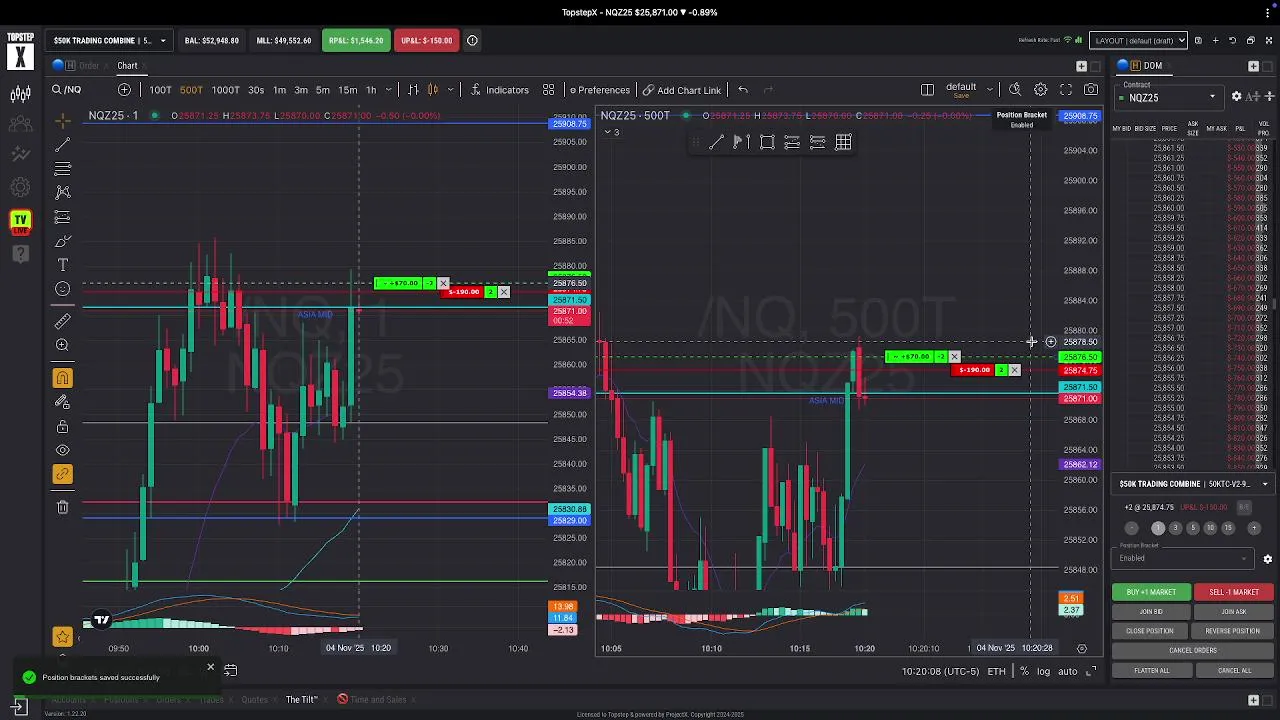Image resolution: width=1280 pixels, height=720 pixels.
Task: Select the emoji icon tool
Action: (62, 289)
